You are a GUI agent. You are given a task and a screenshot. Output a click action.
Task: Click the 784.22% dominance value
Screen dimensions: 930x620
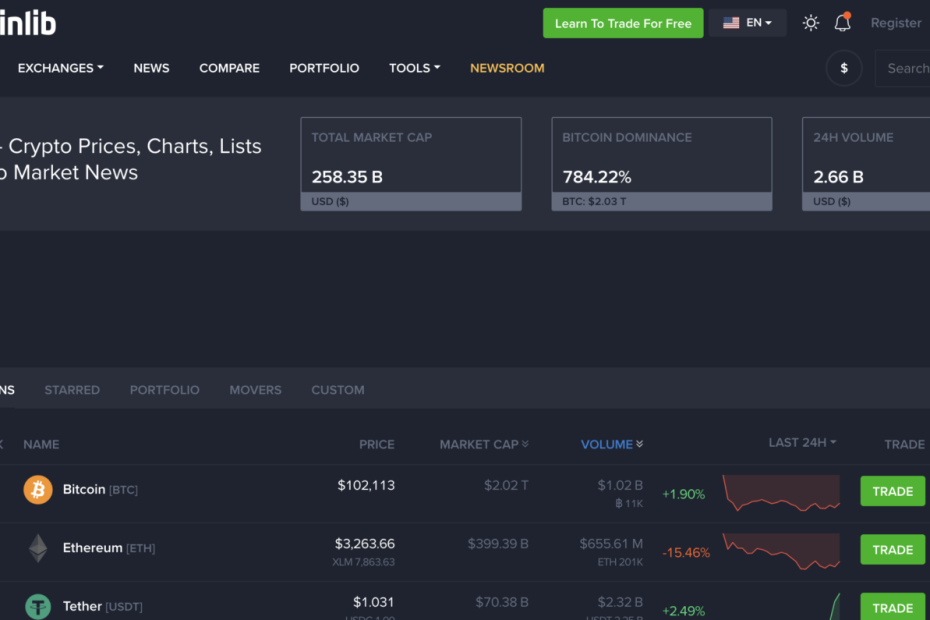[597, 177]
